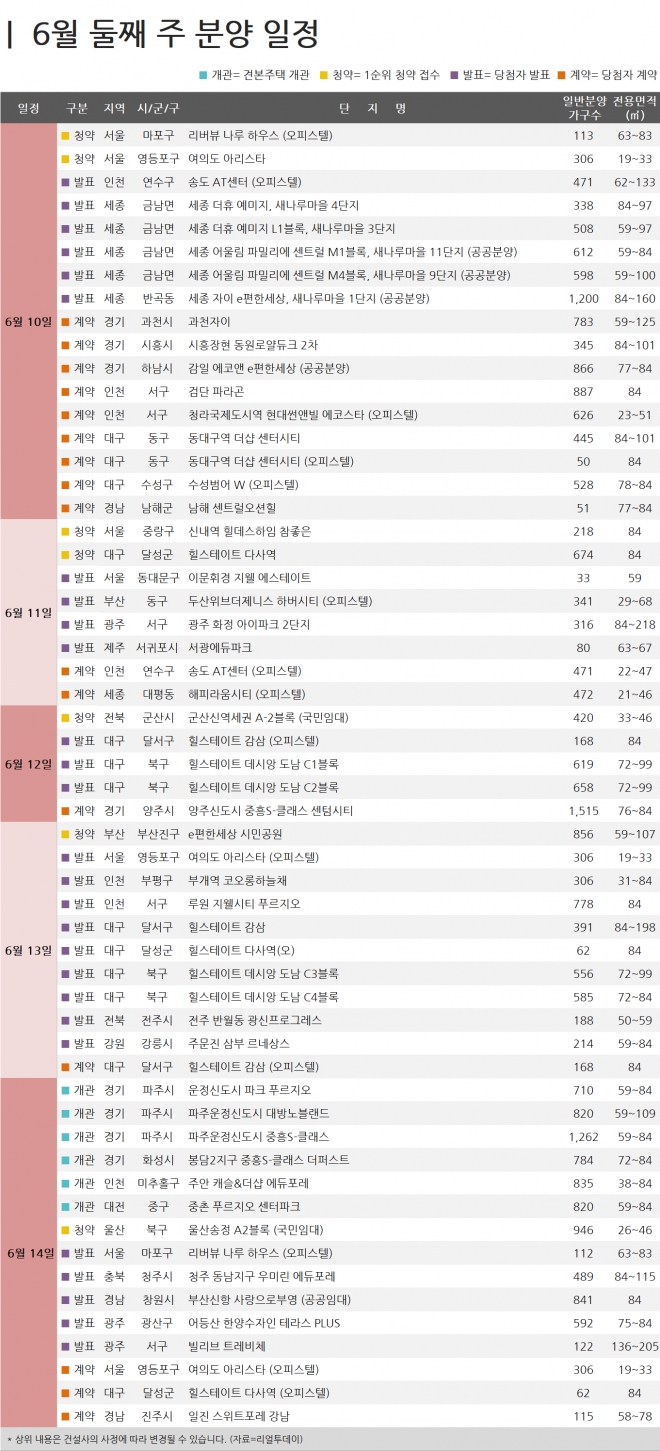The image size is (660, 1451).
Task: Select '청라국제도시역 현대썬앤빌 에코스타 (오피스텔)'
Action: point(303,414)
